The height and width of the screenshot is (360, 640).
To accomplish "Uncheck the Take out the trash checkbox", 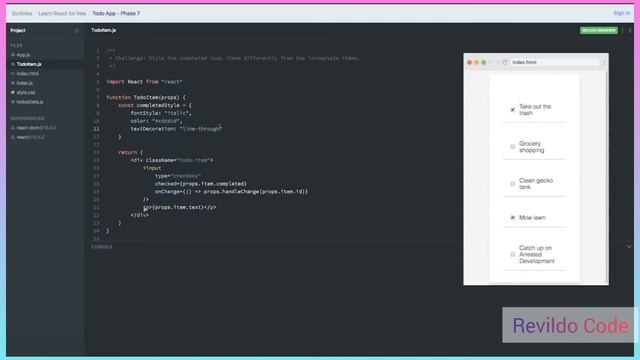I will 513,109.
